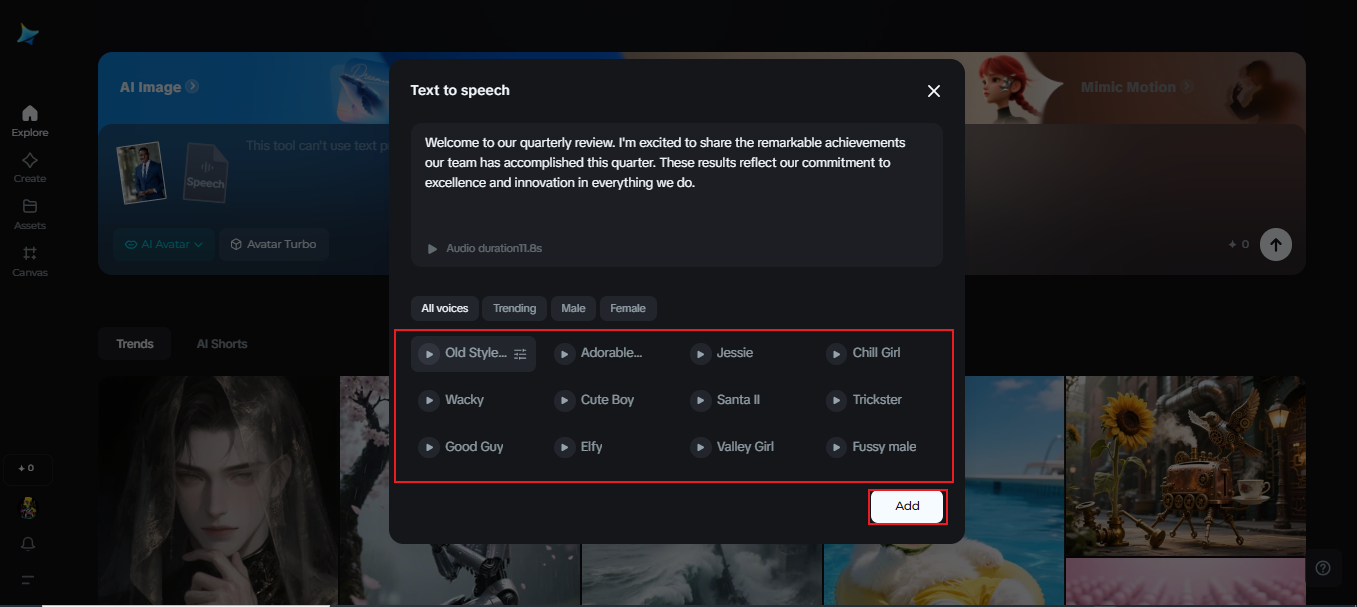
Task: Select the Valley Girl voice name
Action: pyautogui.click(x=745, y=447)
